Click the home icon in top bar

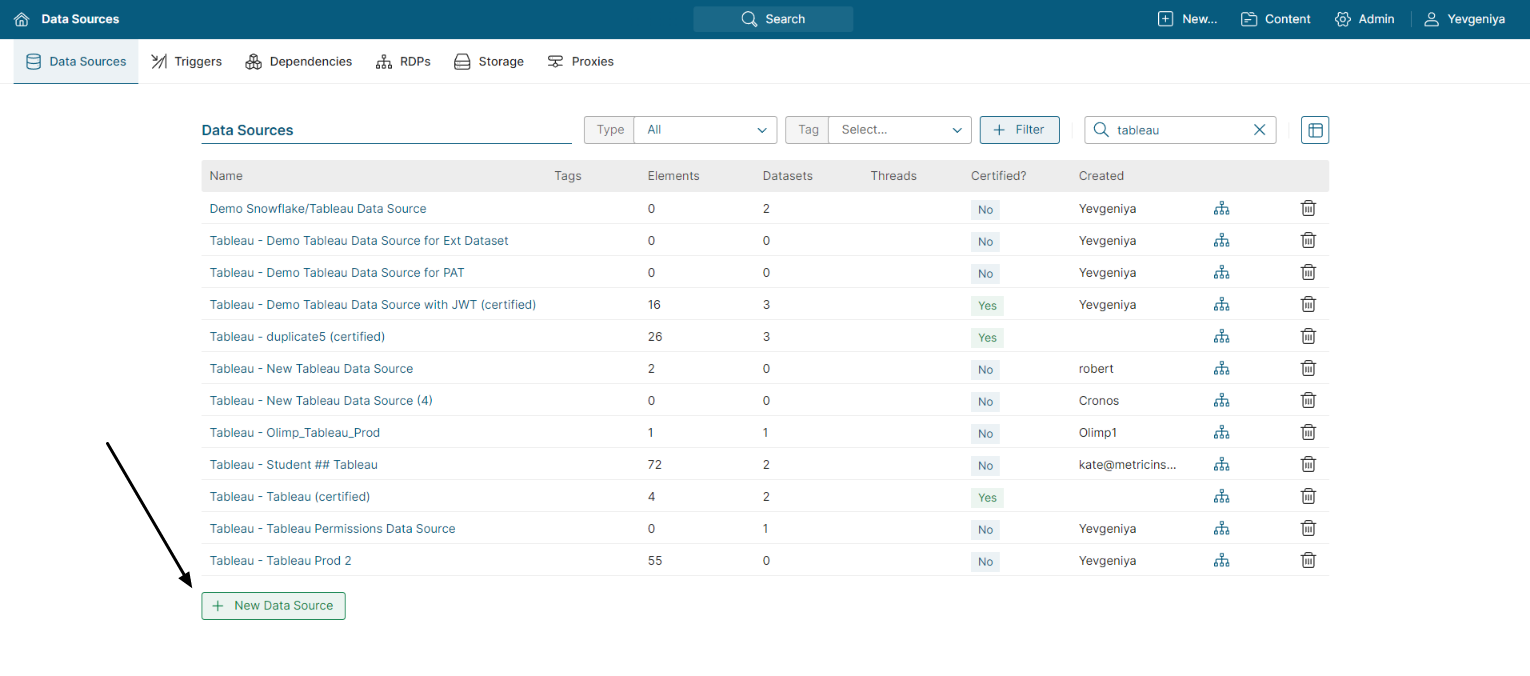click(21, 19)
